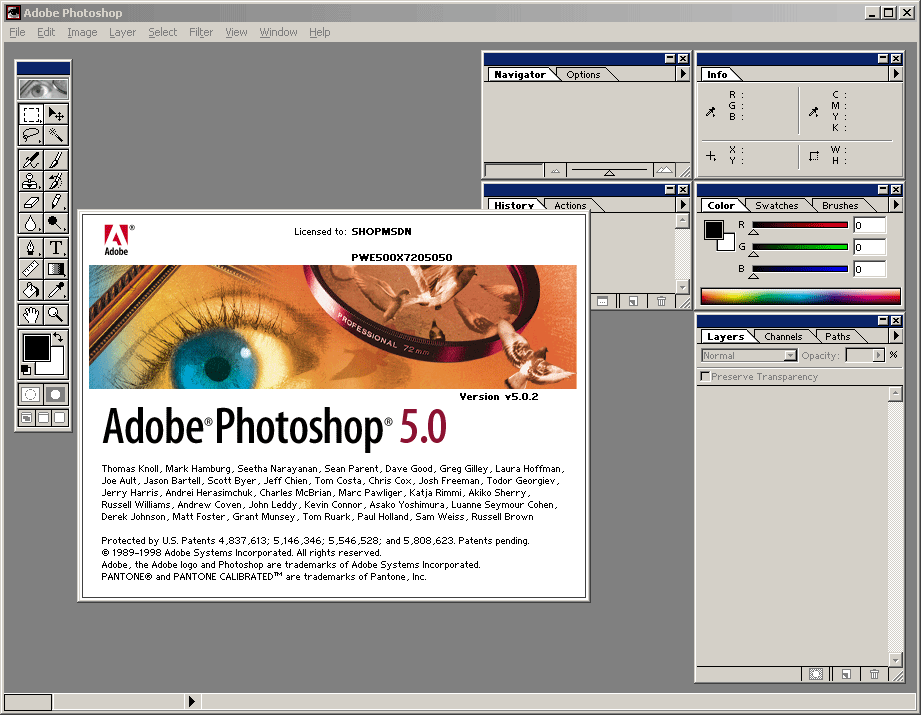This screenshot has height=715, width=921.
Task: Switch to Standard Screen mode
Action: 26,418
